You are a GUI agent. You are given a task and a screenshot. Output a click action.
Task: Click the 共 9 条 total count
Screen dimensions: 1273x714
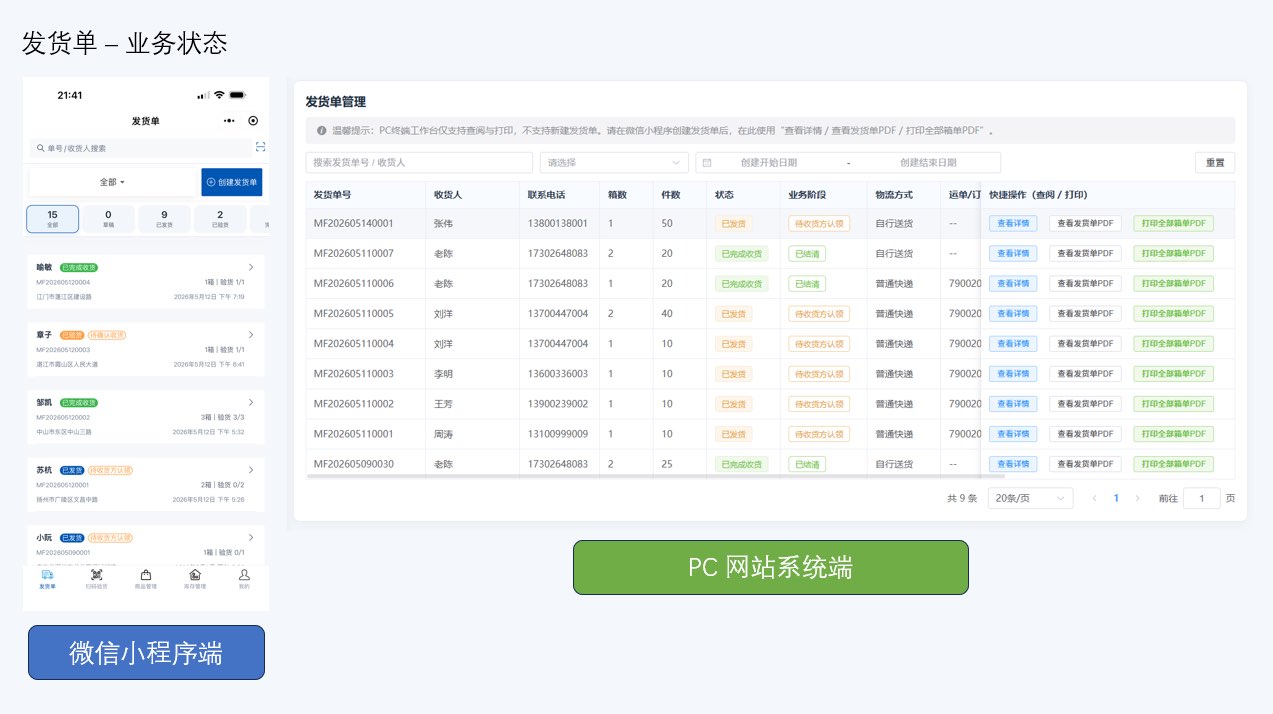962,498
